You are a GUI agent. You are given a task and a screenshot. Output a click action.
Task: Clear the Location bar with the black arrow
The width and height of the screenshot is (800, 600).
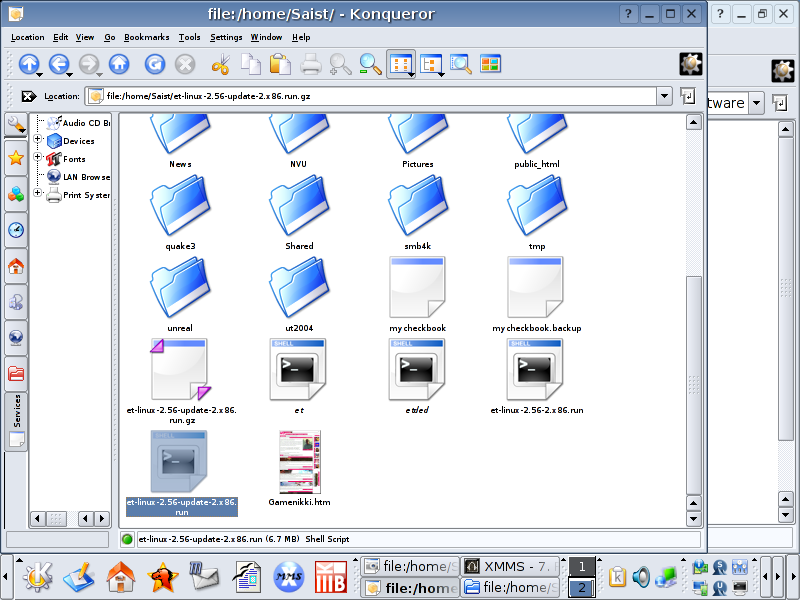[28, 96]
